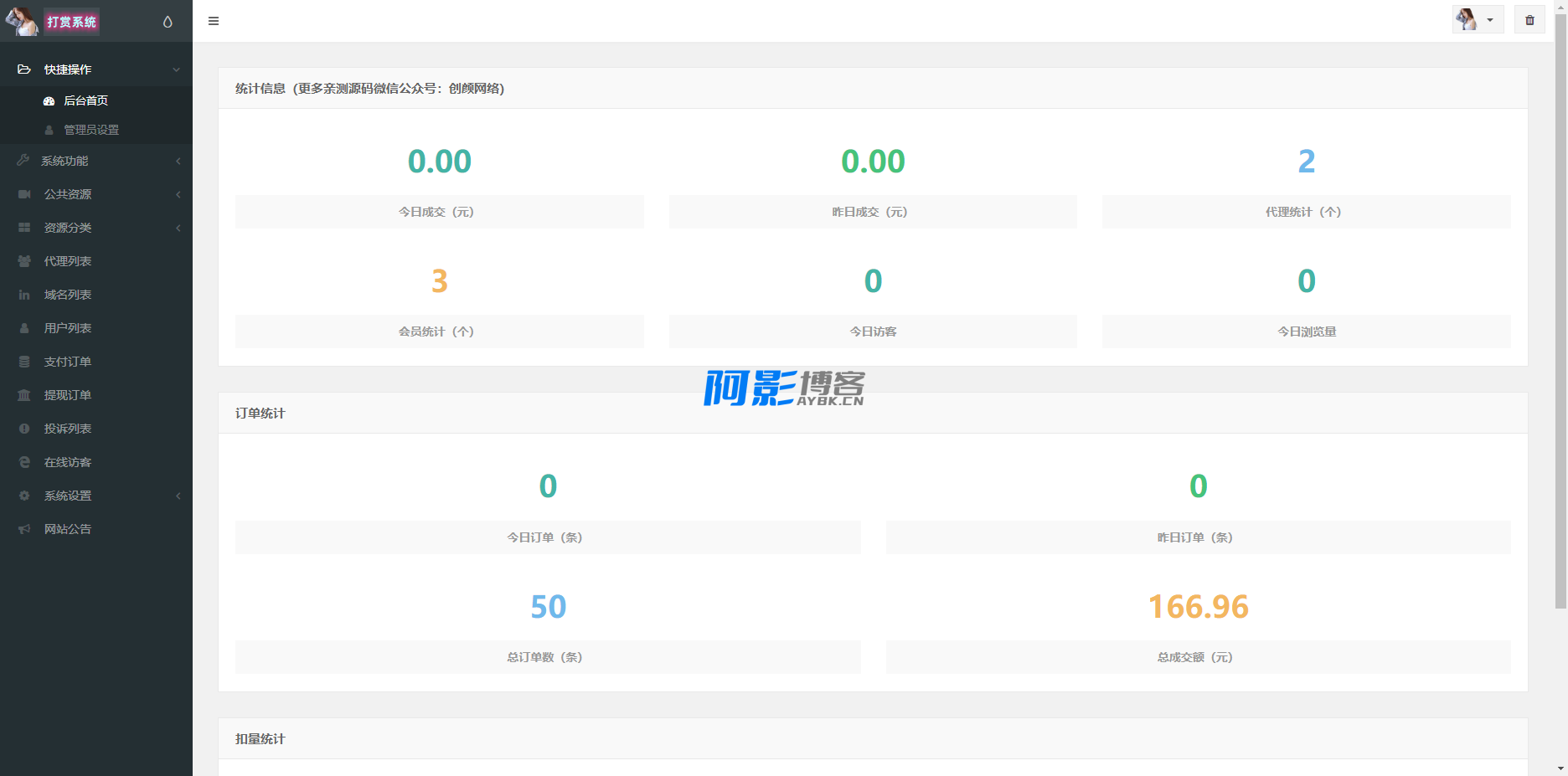Expand the 系统功能 submenu
The image size is (1568, 776).
[x=95, y=161]
